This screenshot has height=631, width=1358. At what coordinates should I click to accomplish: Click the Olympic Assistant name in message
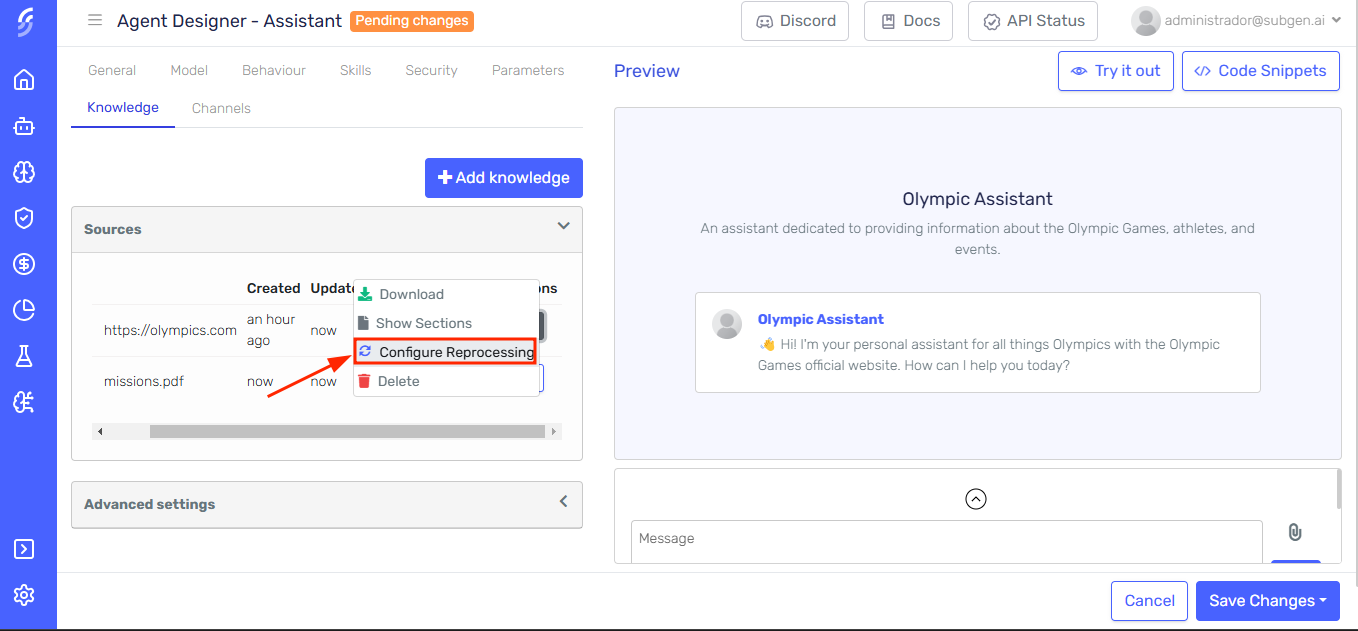(x=821, y=319)
